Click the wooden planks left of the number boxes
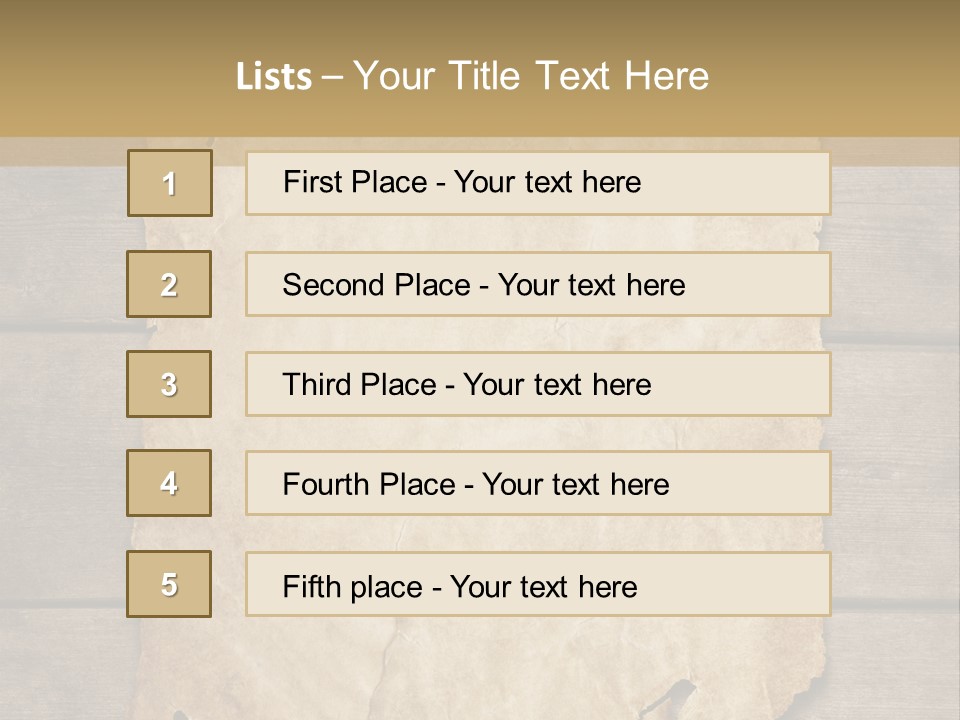 (61, 398)
